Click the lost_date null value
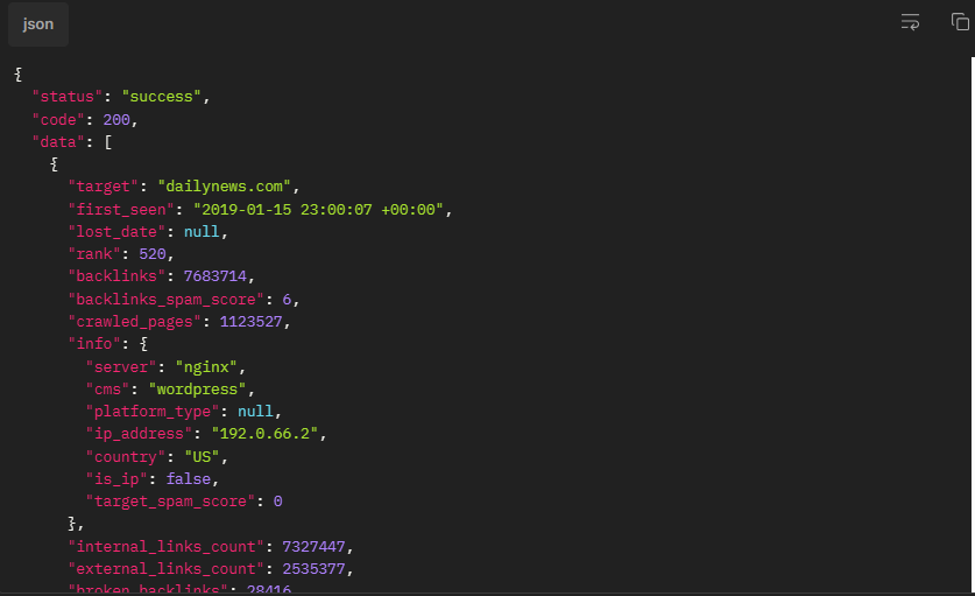The width and height of the screenshot is (975, 596). point(201,231)
